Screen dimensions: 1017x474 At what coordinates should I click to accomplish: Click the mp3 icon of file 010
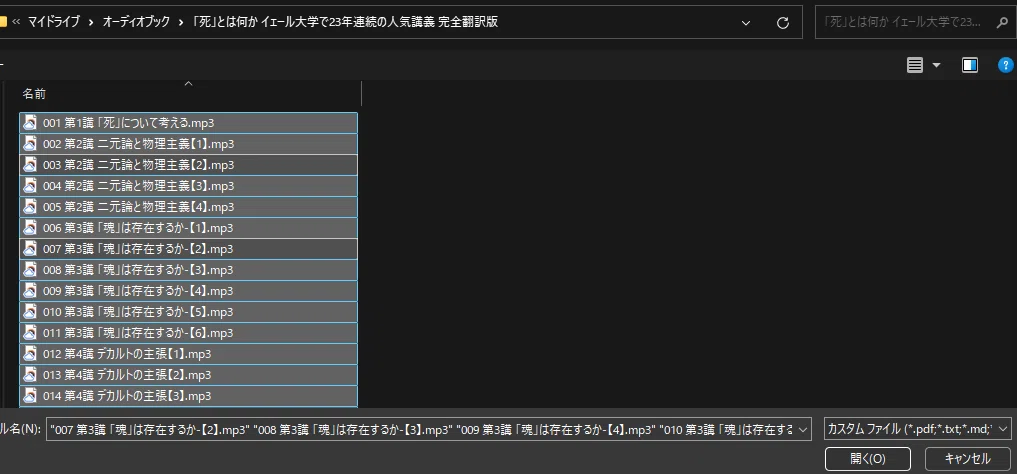tap(30, 311)
